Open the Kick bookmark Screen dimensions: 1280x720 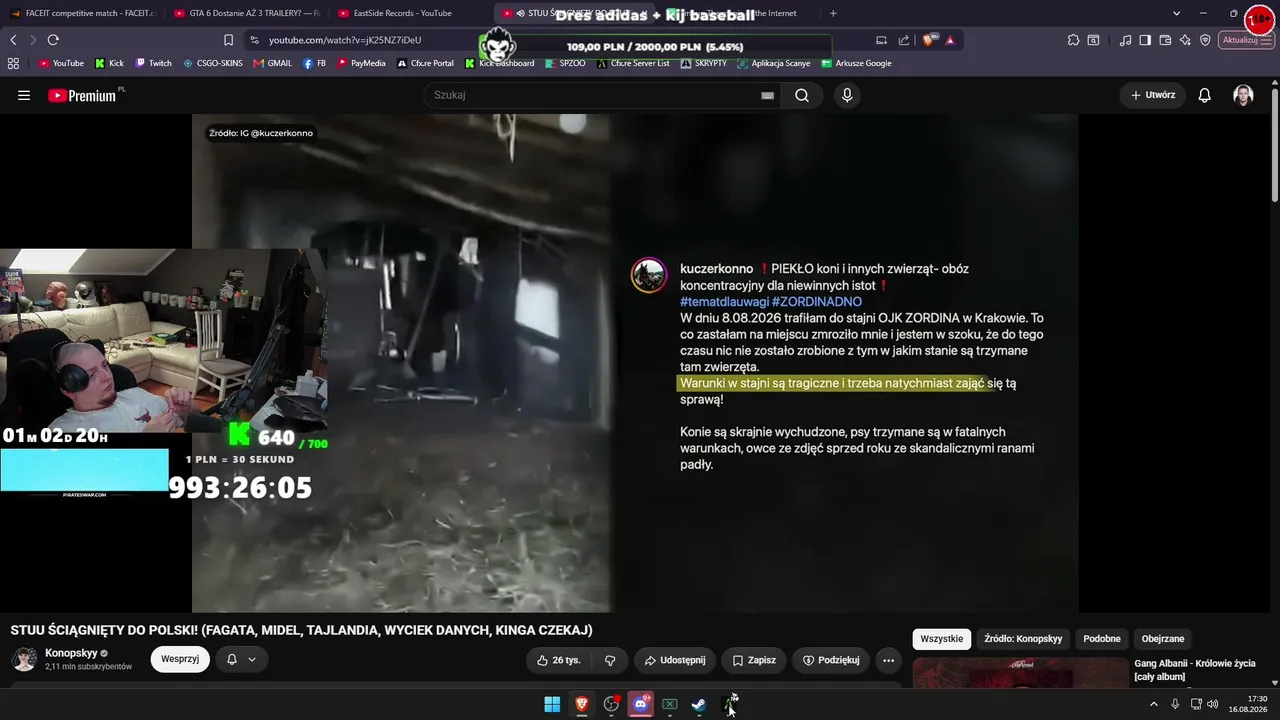coord(110,63)
